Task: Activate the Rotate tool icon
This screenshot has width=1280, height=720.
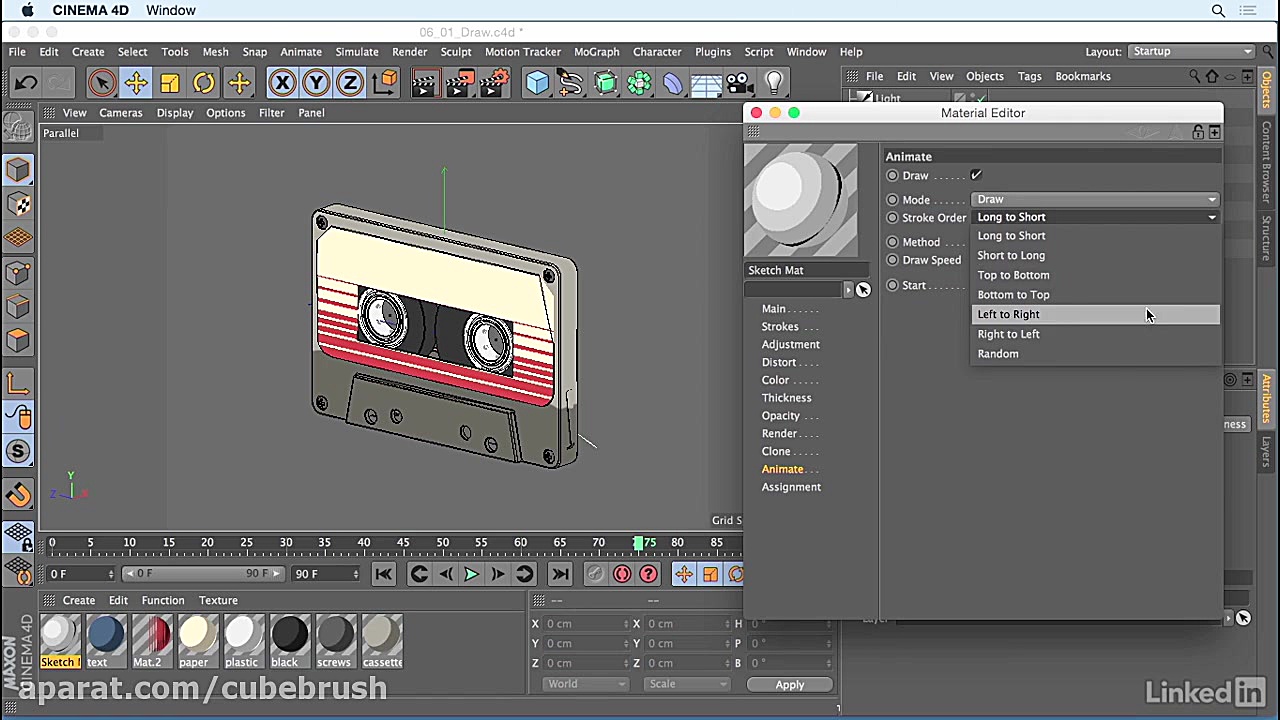Action: [x=203, y=83]
